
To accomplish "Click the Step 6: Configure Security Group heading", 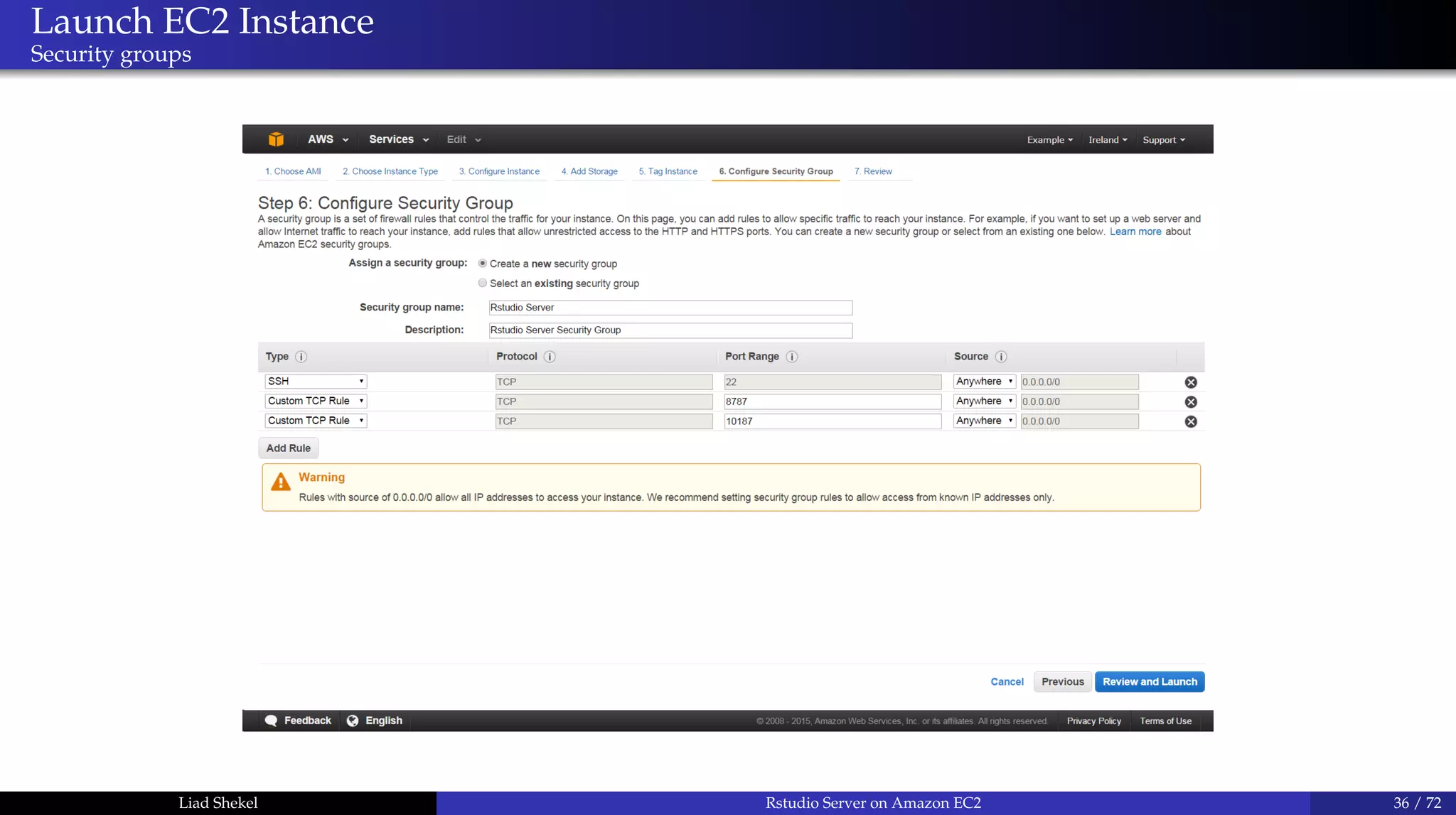I will pos(385,203).
